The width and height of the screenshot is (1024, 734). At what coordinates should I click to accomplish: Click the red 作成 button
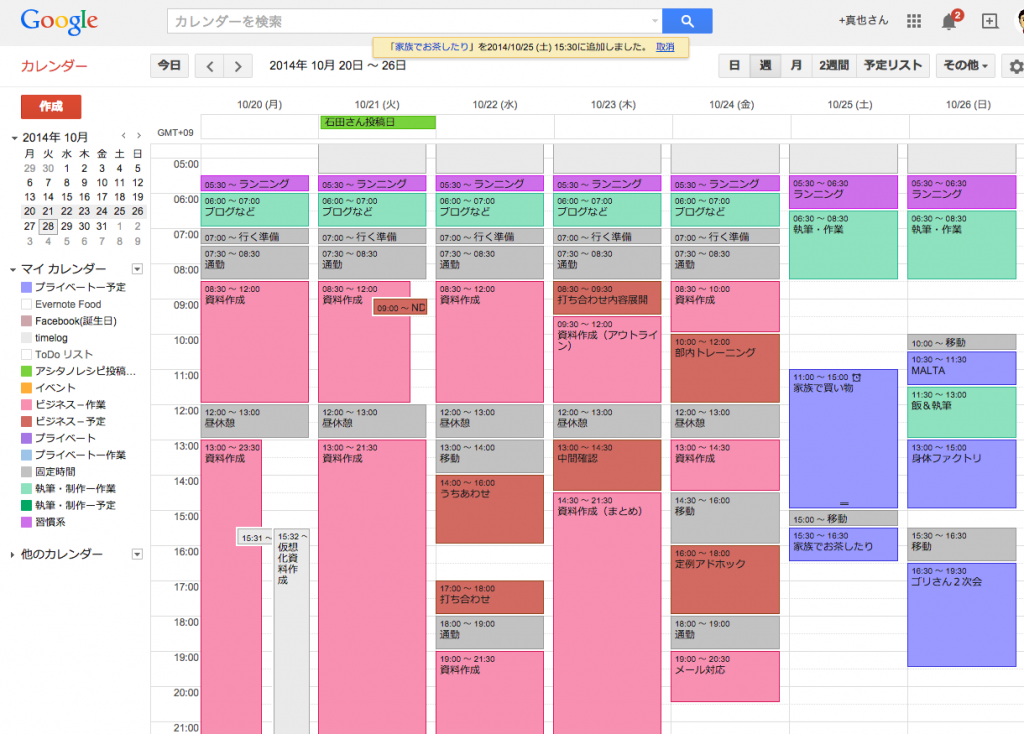51,106
